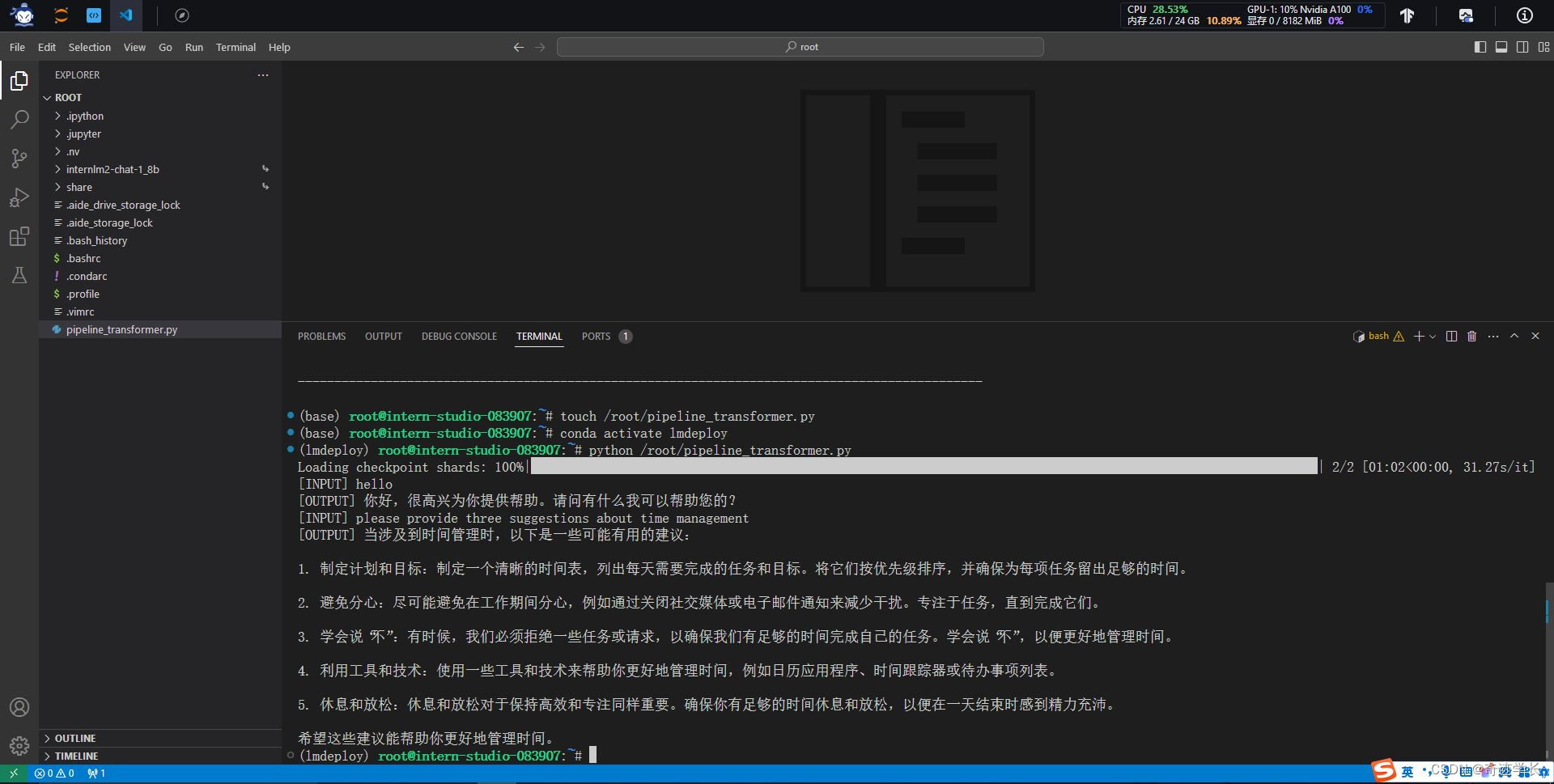
Task: Open the Accounts icon at bottom left
Action: pos(19,706)
